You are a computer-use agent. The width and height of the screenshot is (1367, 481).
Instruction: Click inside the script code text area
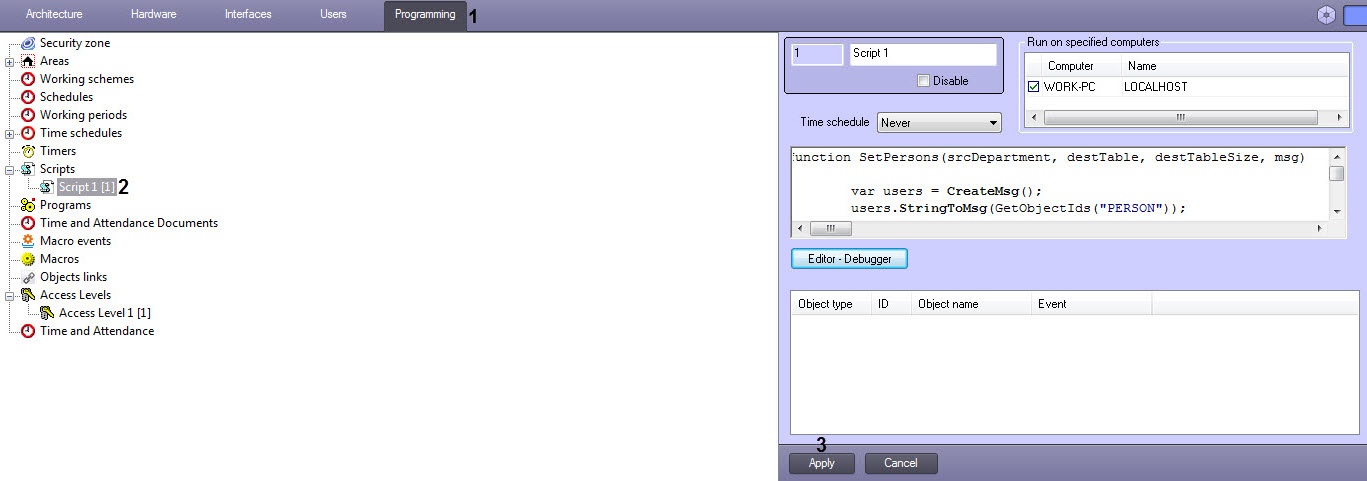click(1059, 184)
